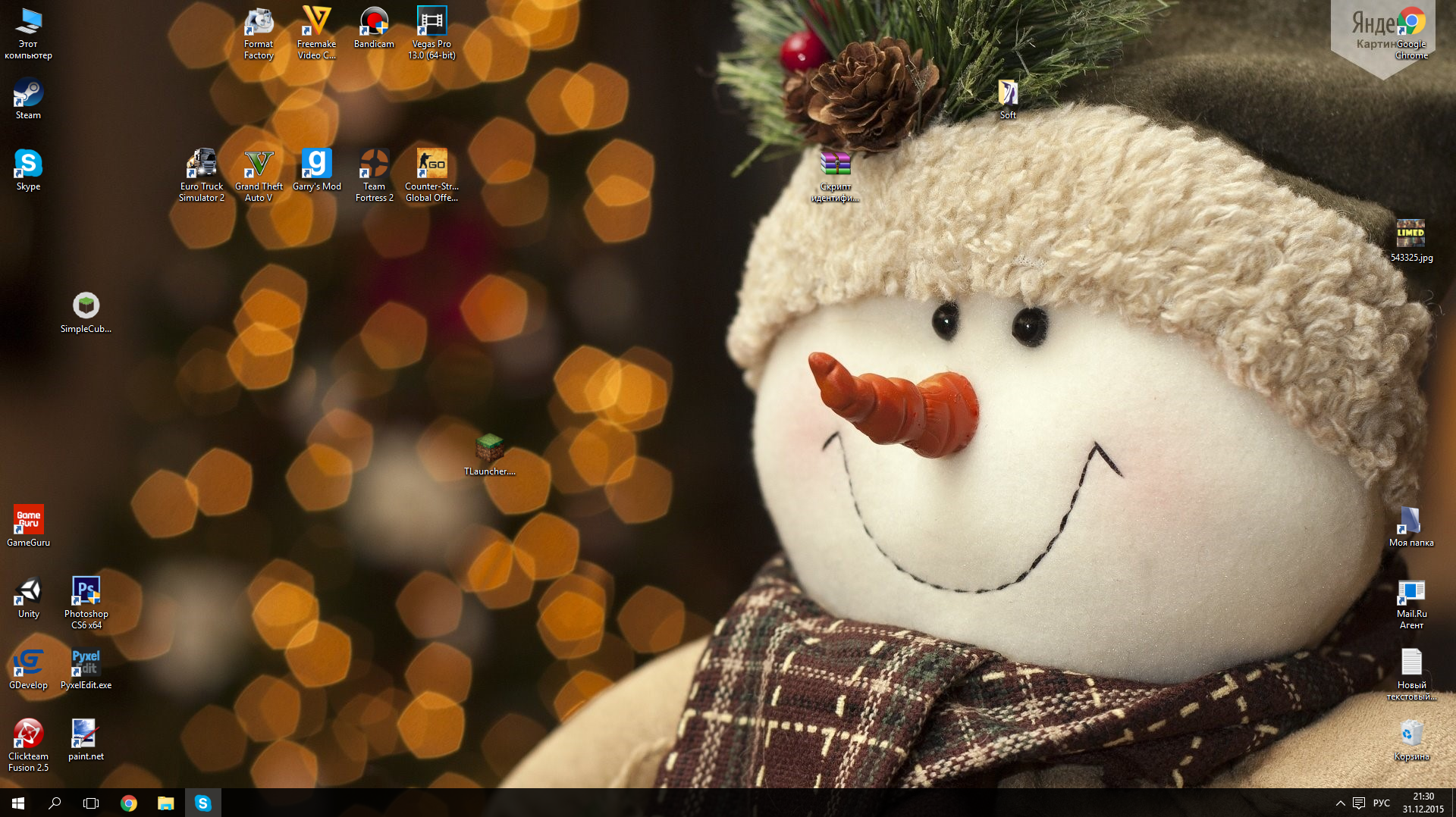Open the clock and calendar flyout
Image resolution: width=1456 pixels, height=817 pixels.
1423,803
